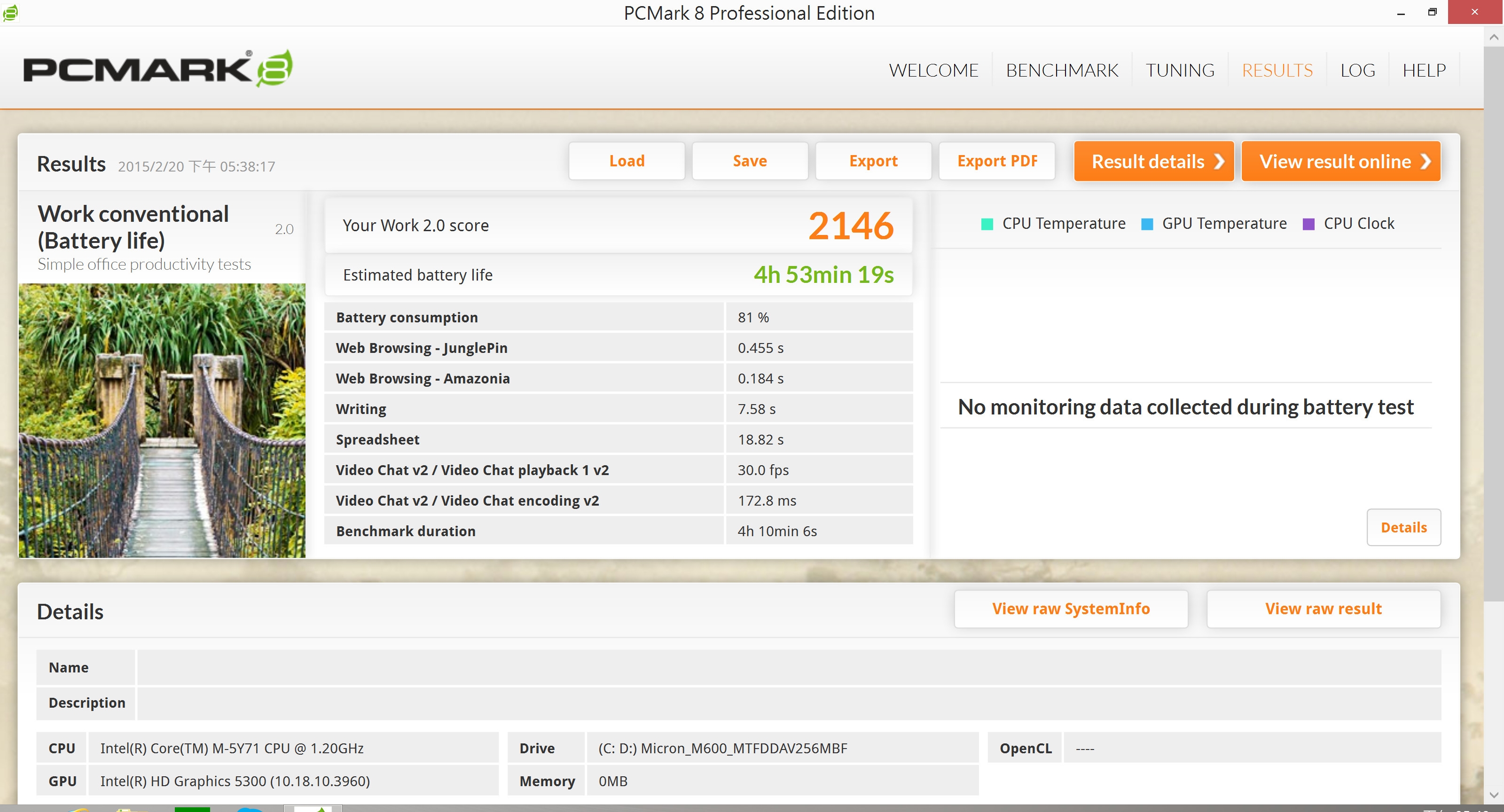Click the scrollbar down arrow
This screenshot has width=1504, height=812.
click(x=1494, y=795)
